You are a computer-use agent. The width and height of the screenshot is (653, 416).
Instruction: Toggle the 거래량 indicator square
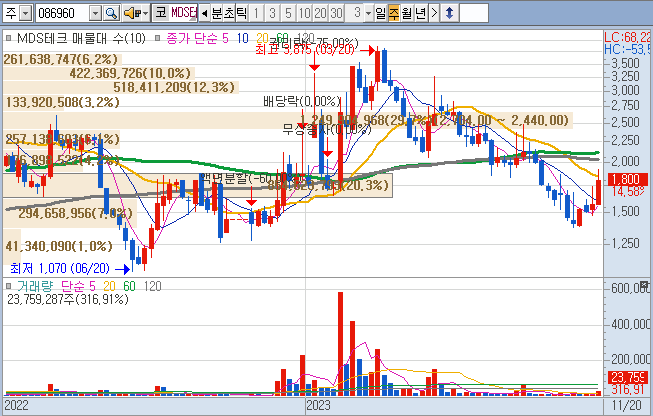8,286
